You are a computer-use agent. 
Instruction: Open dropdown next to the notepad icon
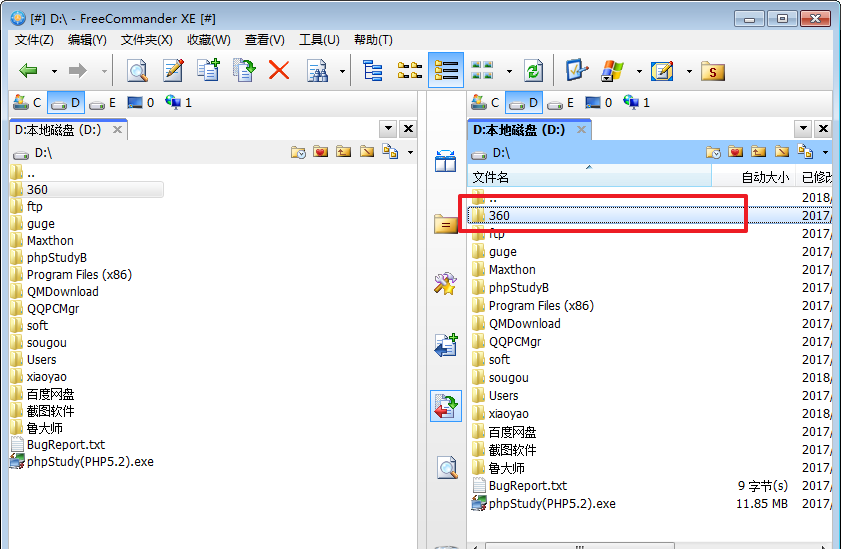[689, 71]
